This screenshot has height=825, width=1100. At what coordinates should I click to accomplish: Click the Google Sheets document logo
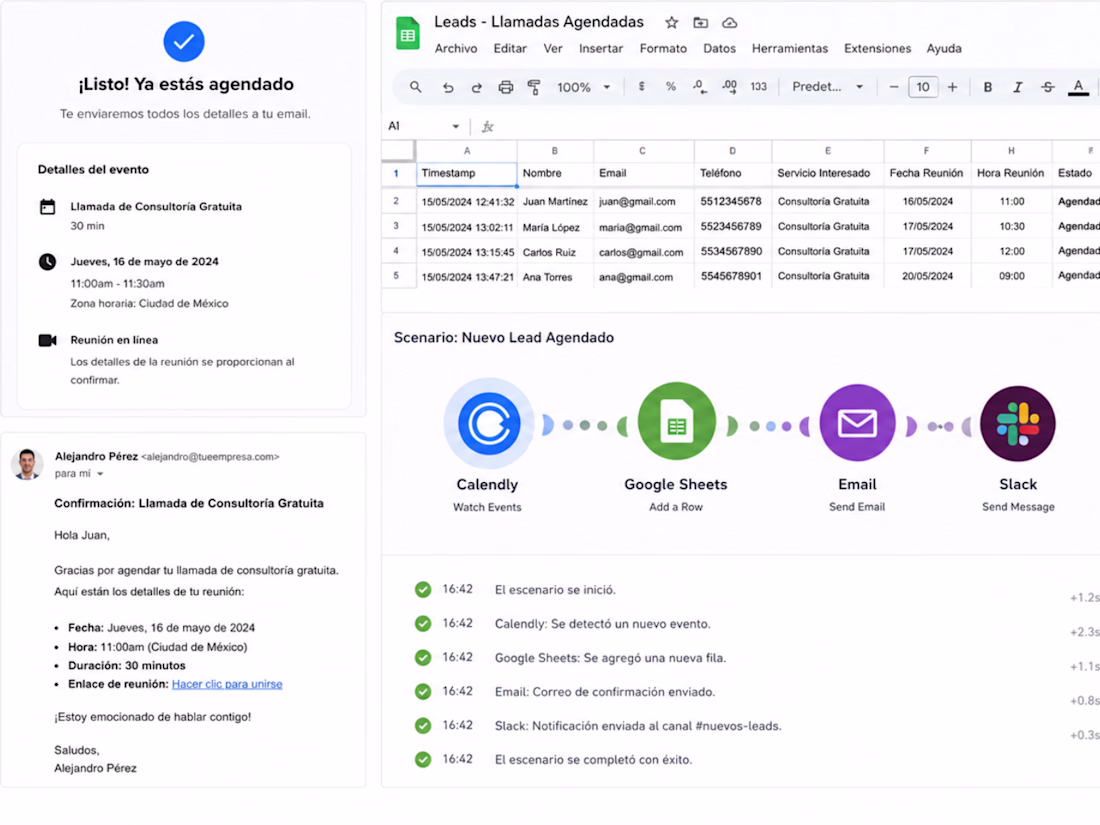(408, 33)
